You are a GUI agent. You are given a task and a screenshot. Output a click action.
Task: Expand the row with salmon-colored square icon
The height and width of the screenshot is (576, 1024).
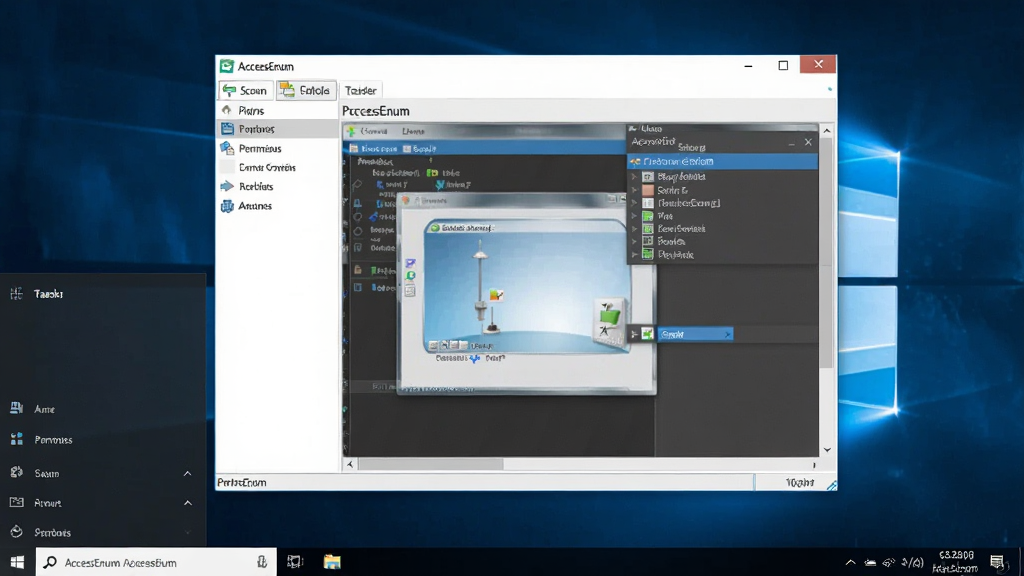[x=634, y=190]
